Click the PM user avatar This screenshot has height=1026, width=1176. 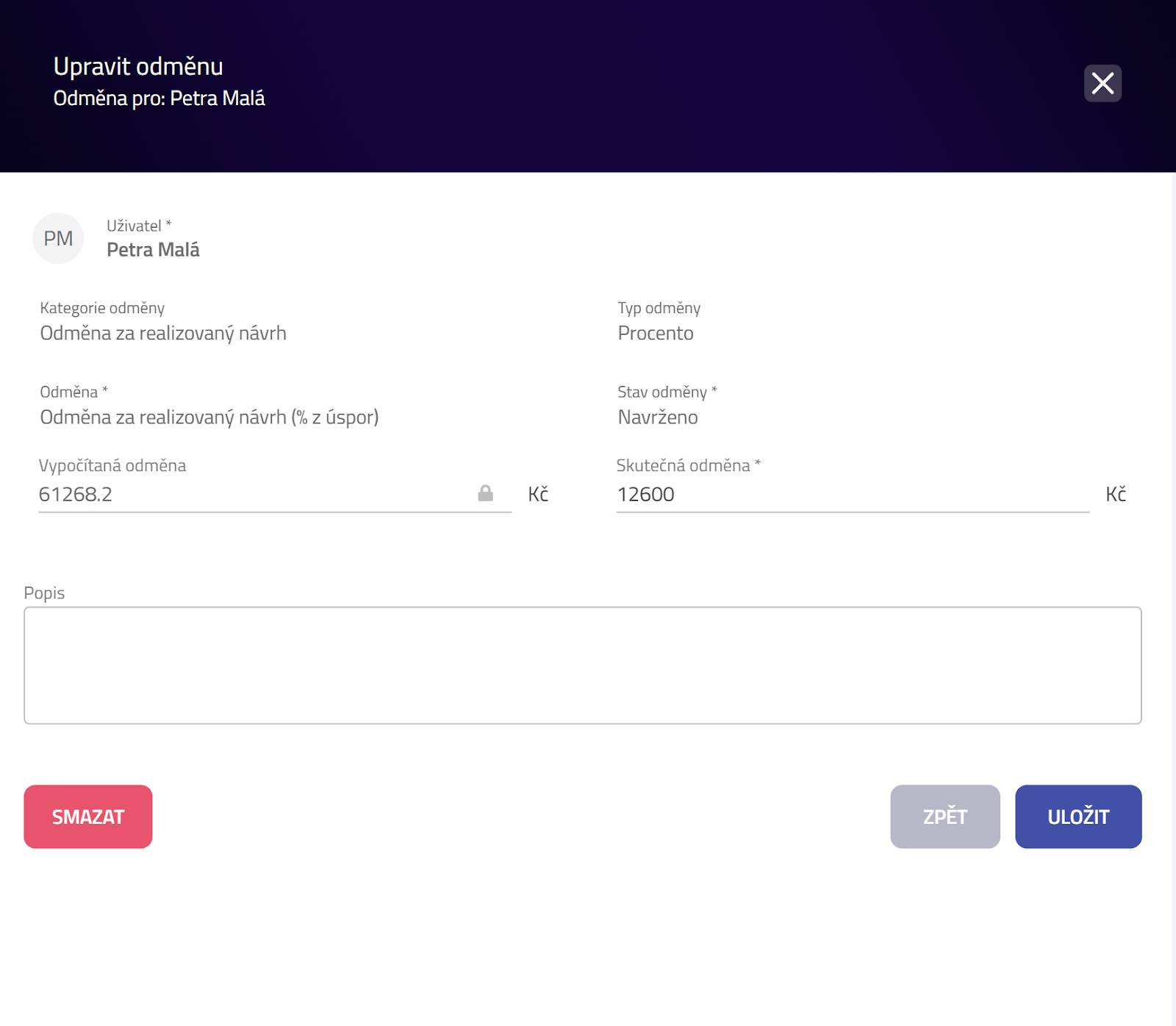point(58,238)
